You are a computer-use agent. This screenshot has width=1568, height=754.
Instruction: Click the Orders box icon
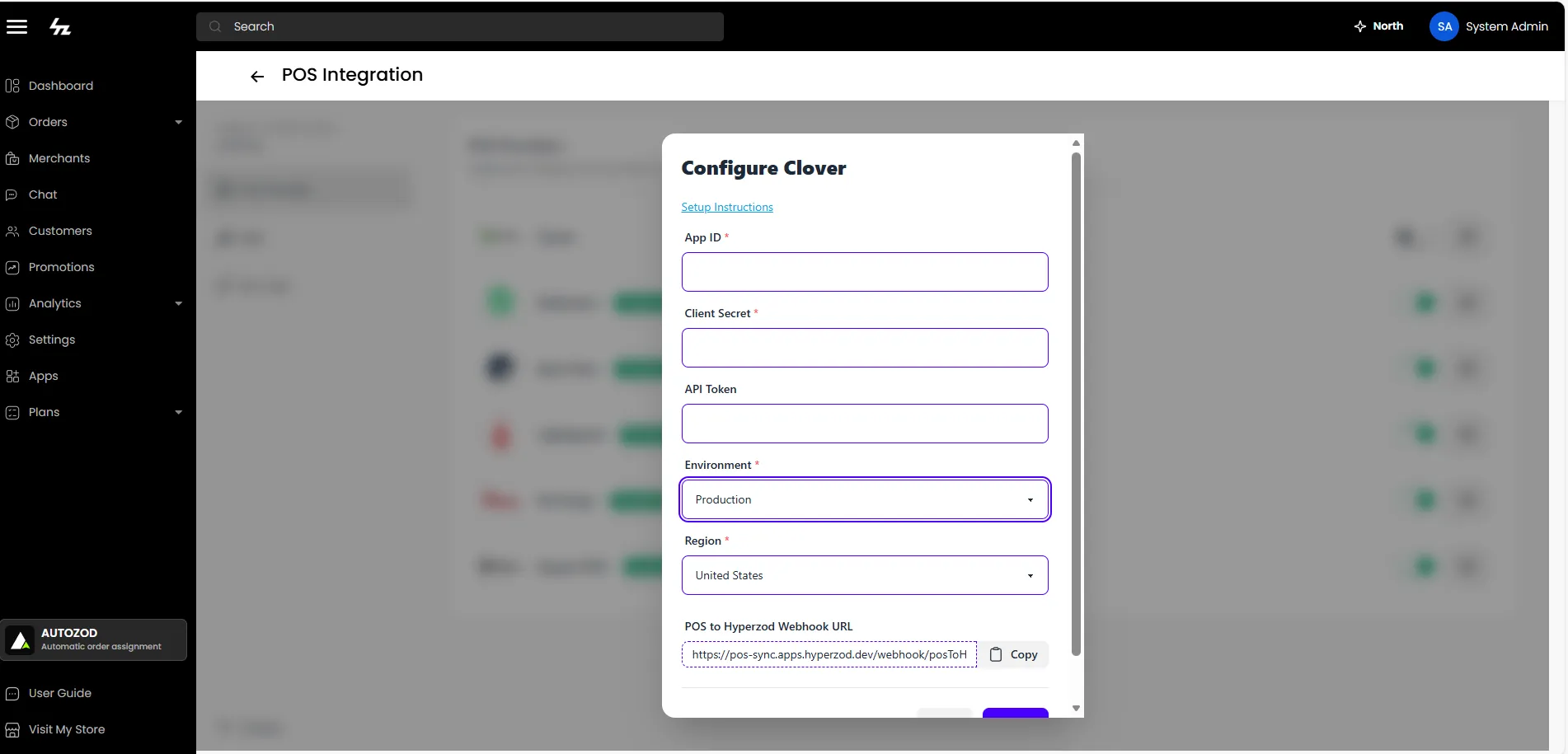tap(12, 122)
